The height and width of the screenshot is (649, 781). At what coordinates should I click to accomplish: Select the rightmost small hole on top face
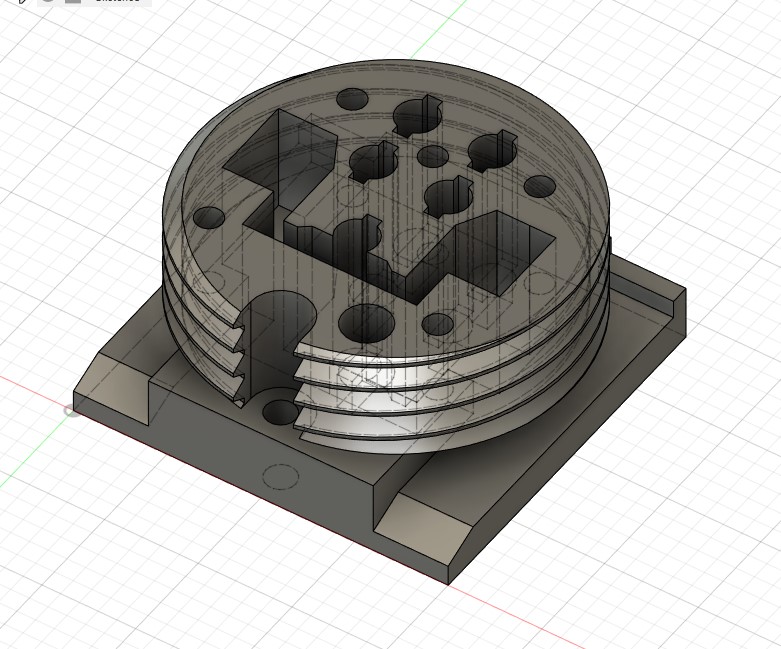[x=539, y=186]
